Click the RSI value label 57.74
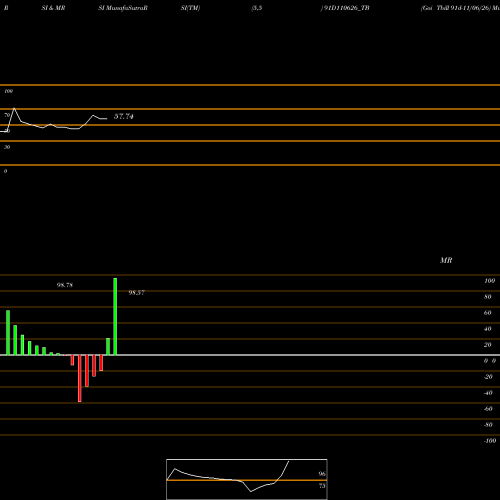The image size is (500, 500). (124, 116)
